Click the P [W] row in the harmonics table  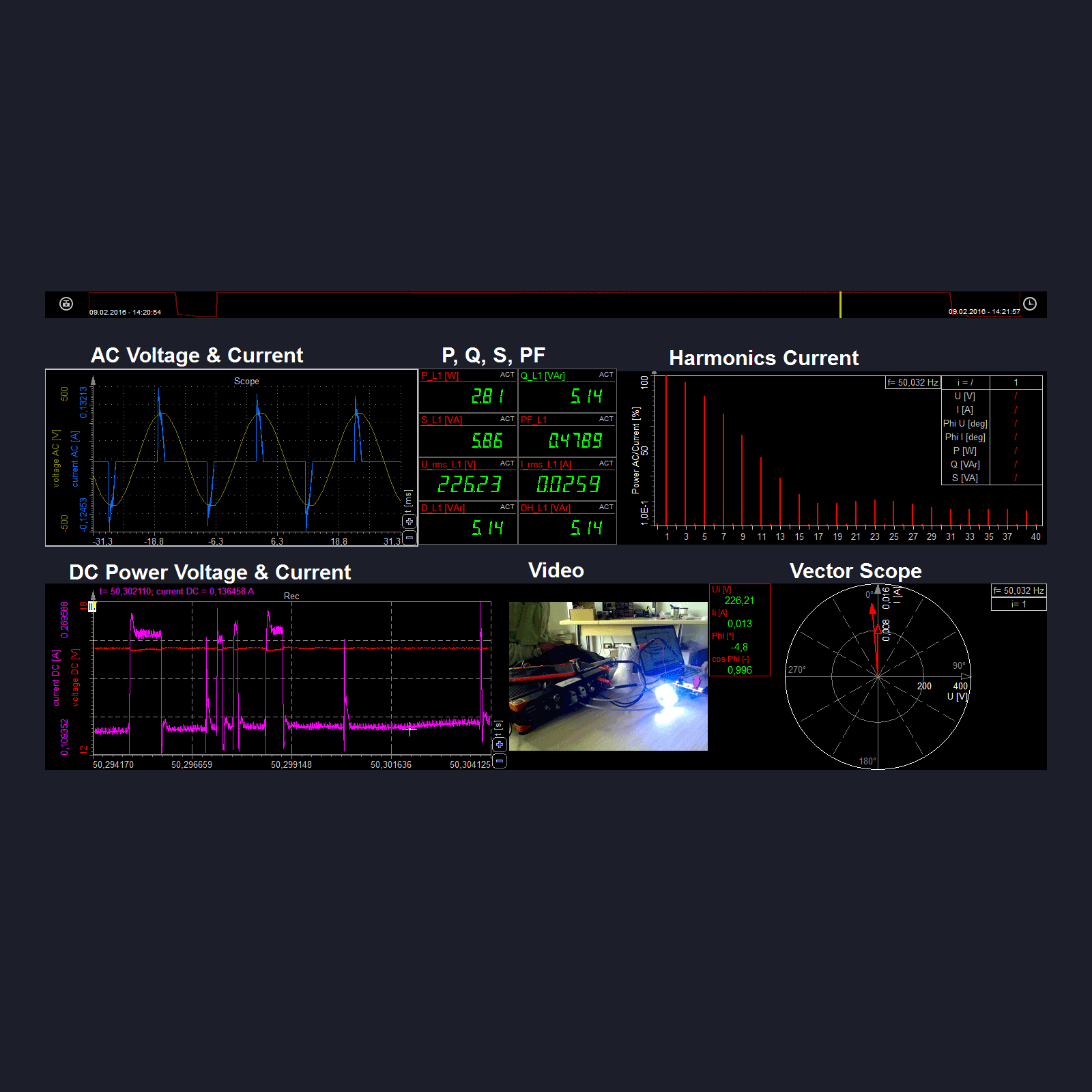click(x=992, y=451)
